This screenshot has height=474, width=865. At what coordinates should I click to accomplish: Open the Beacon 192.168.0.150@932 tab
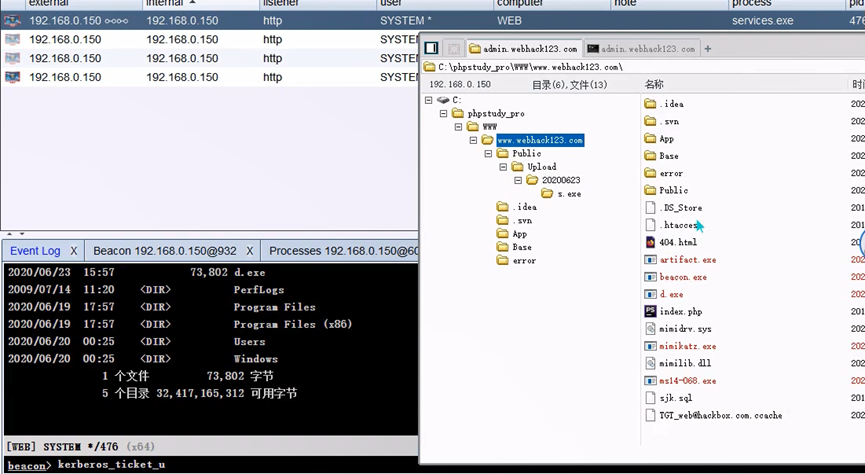(165, 251)
